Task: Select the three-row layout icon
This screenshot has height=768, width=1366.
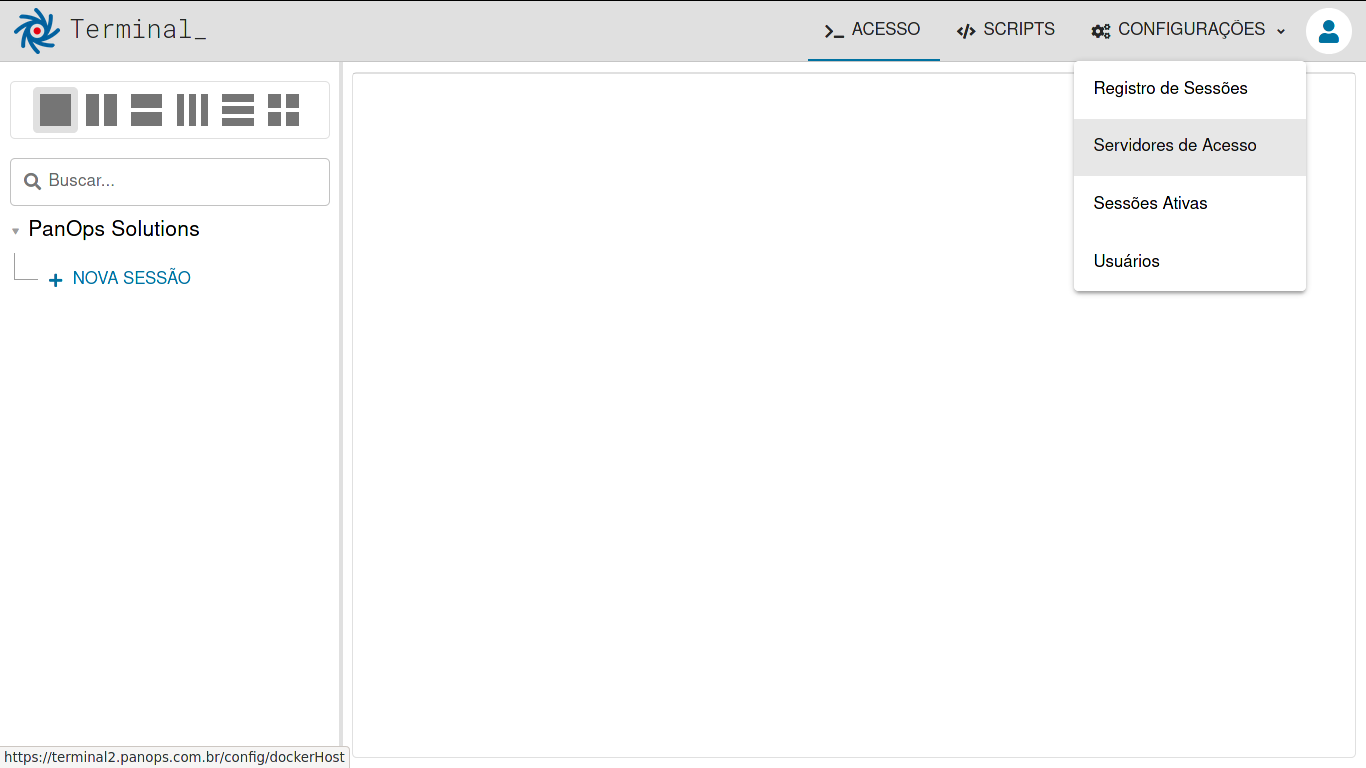Action: [238, 110]
